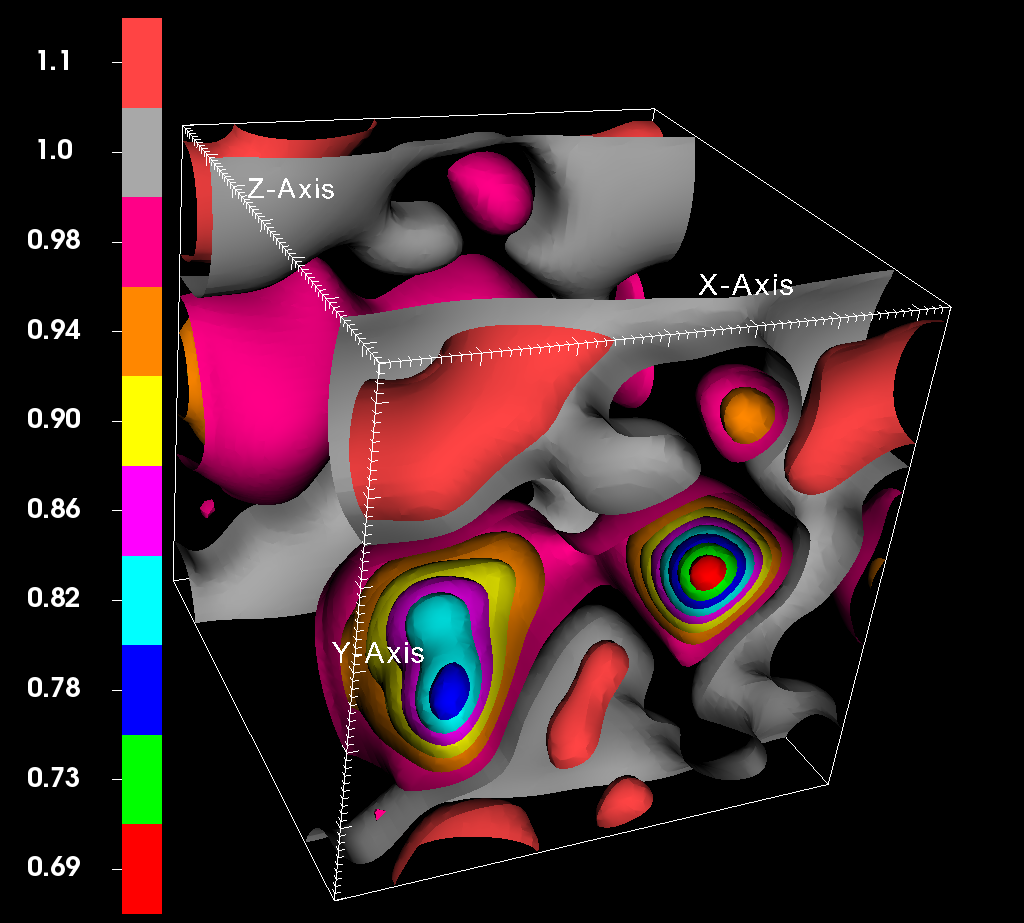Choose the blue 0.78 legend swatch
1024x923 pixels.
pos(142,690)
